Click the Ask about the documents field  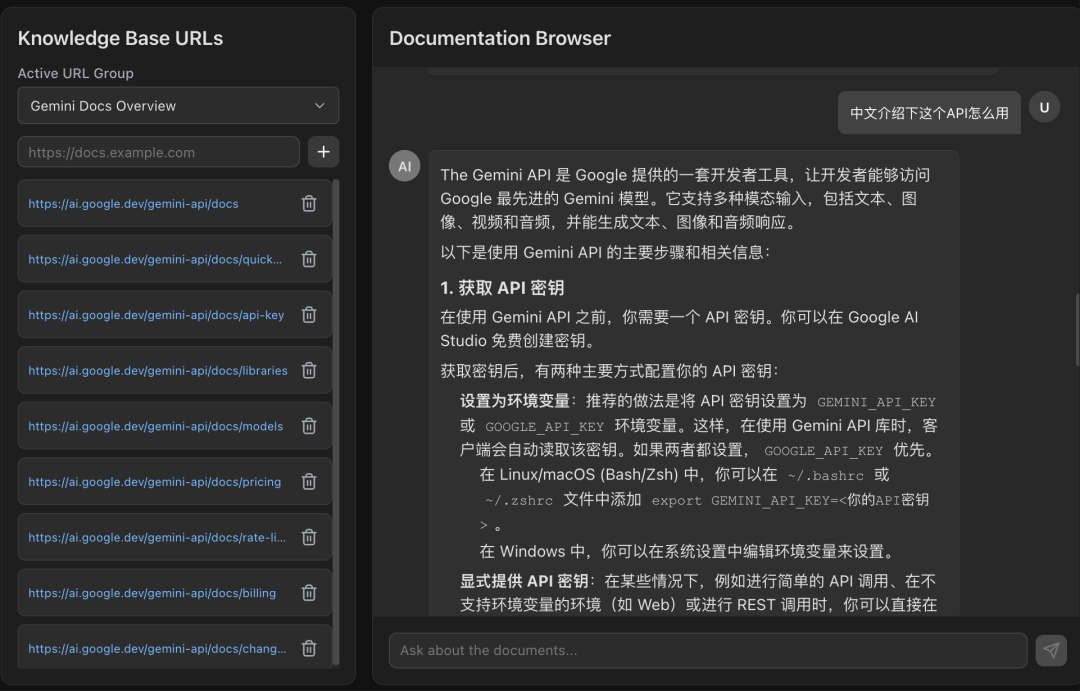(x=707, y=650)
